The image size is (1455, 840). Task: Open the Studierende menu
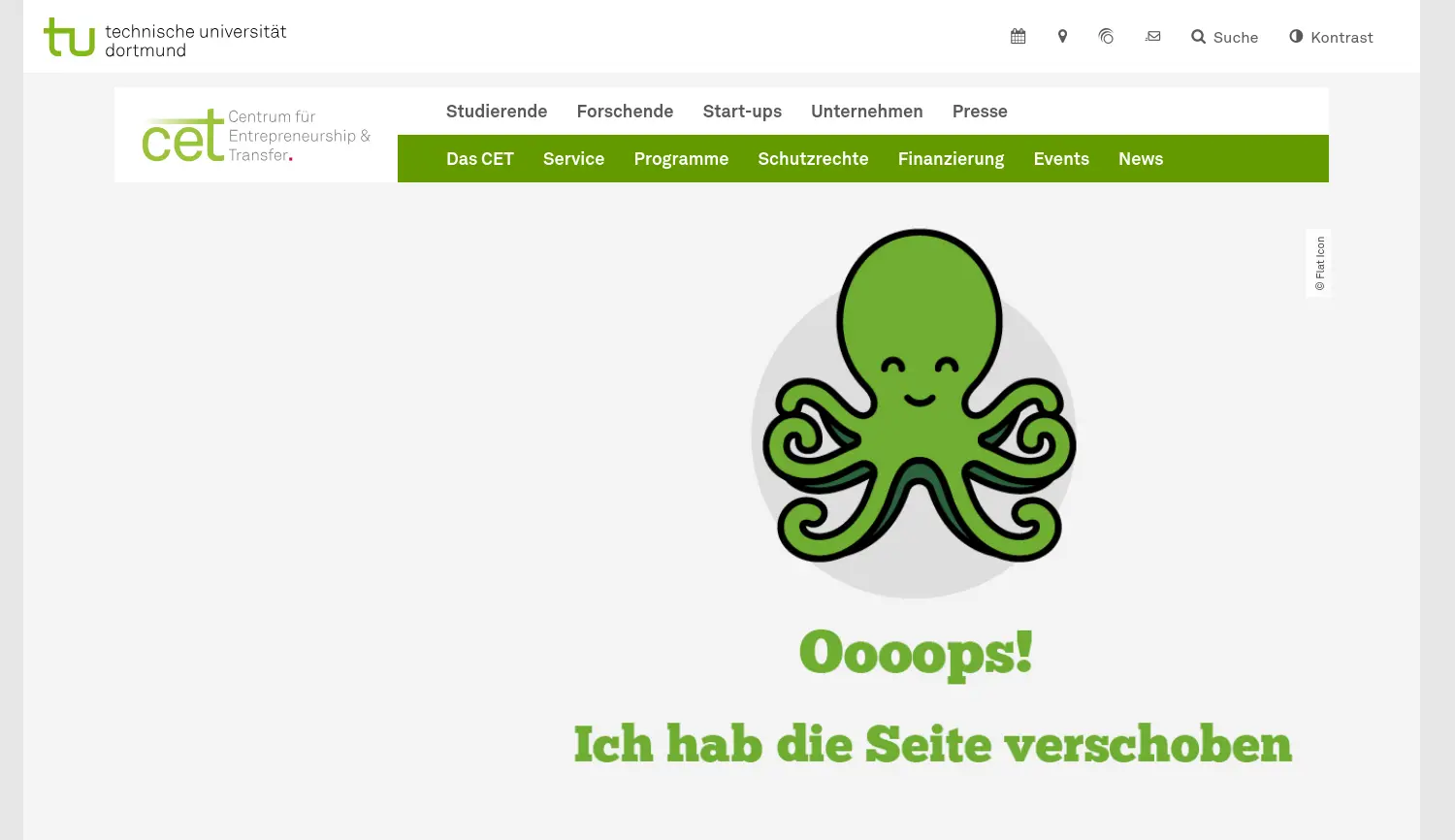496,111
